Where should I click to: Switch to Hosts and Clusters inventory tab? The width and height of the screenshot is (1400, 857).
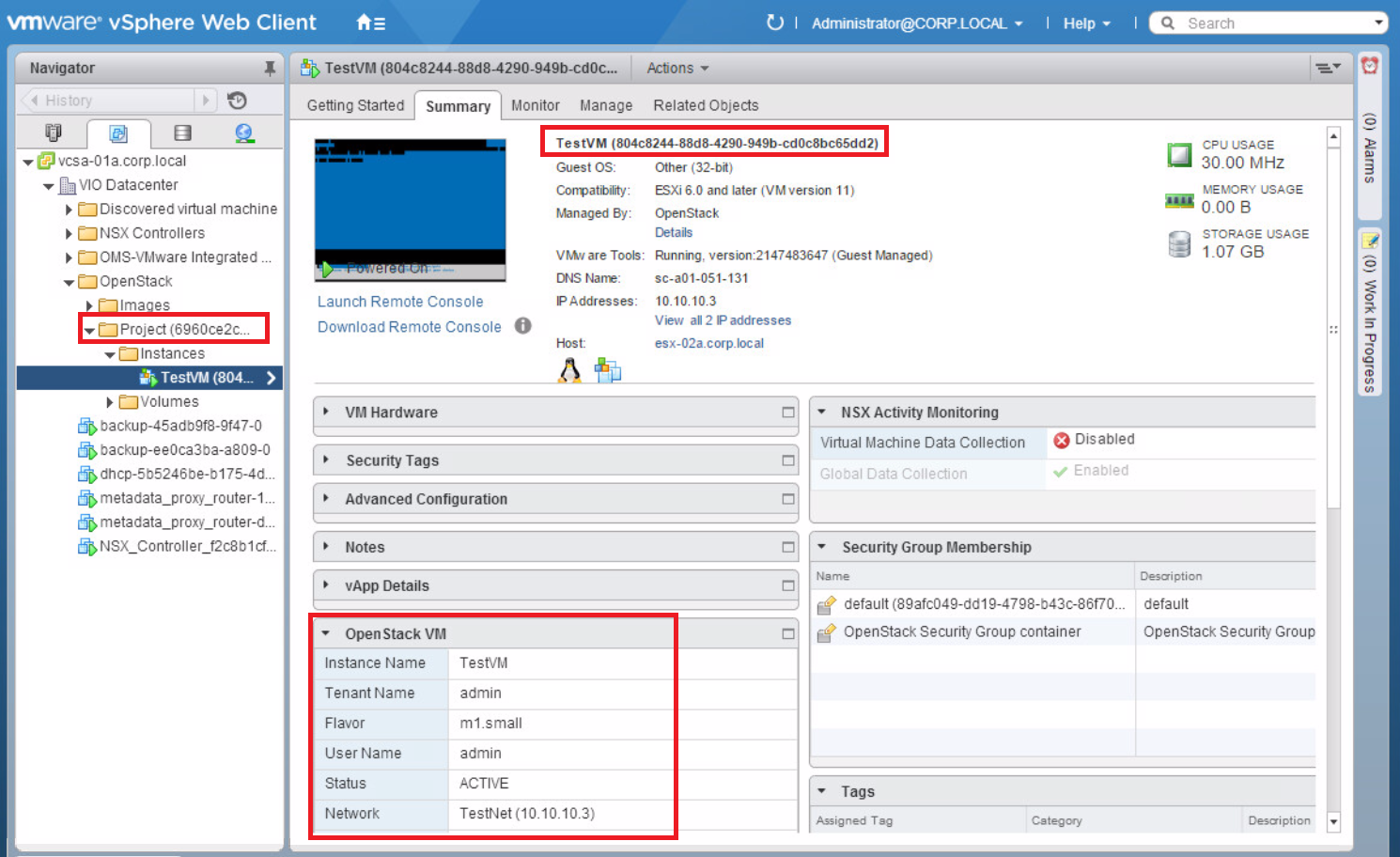tap(54, 132)
